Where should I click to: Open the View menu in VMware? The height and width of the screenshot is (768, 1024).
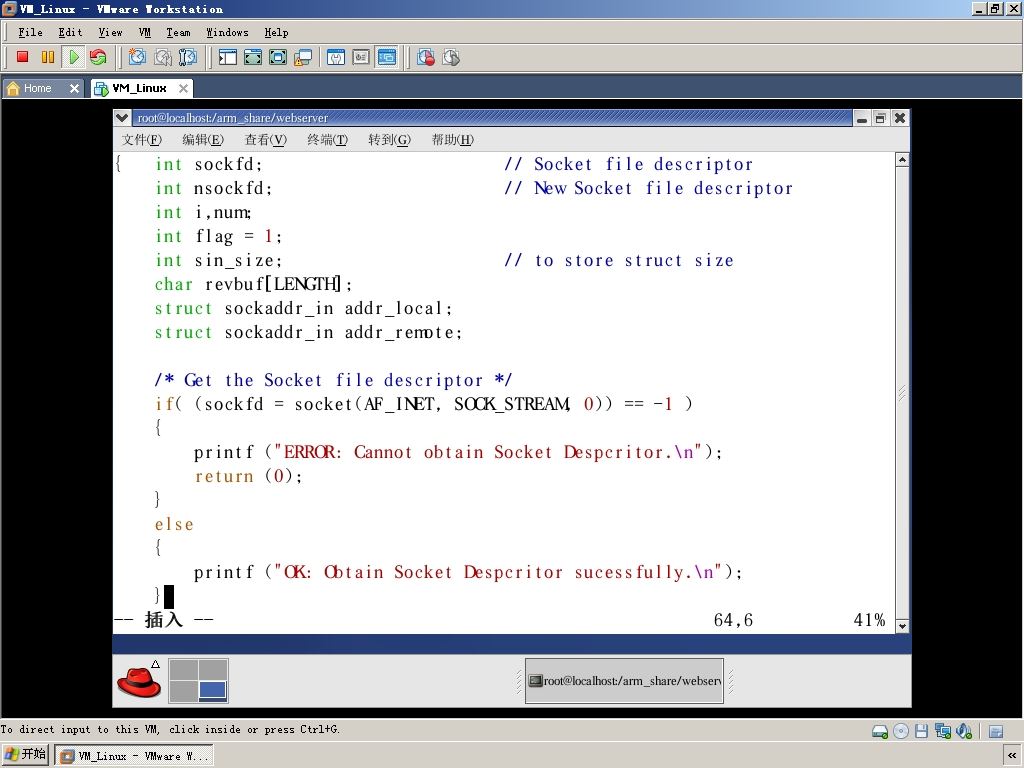[x=110, y=33]
